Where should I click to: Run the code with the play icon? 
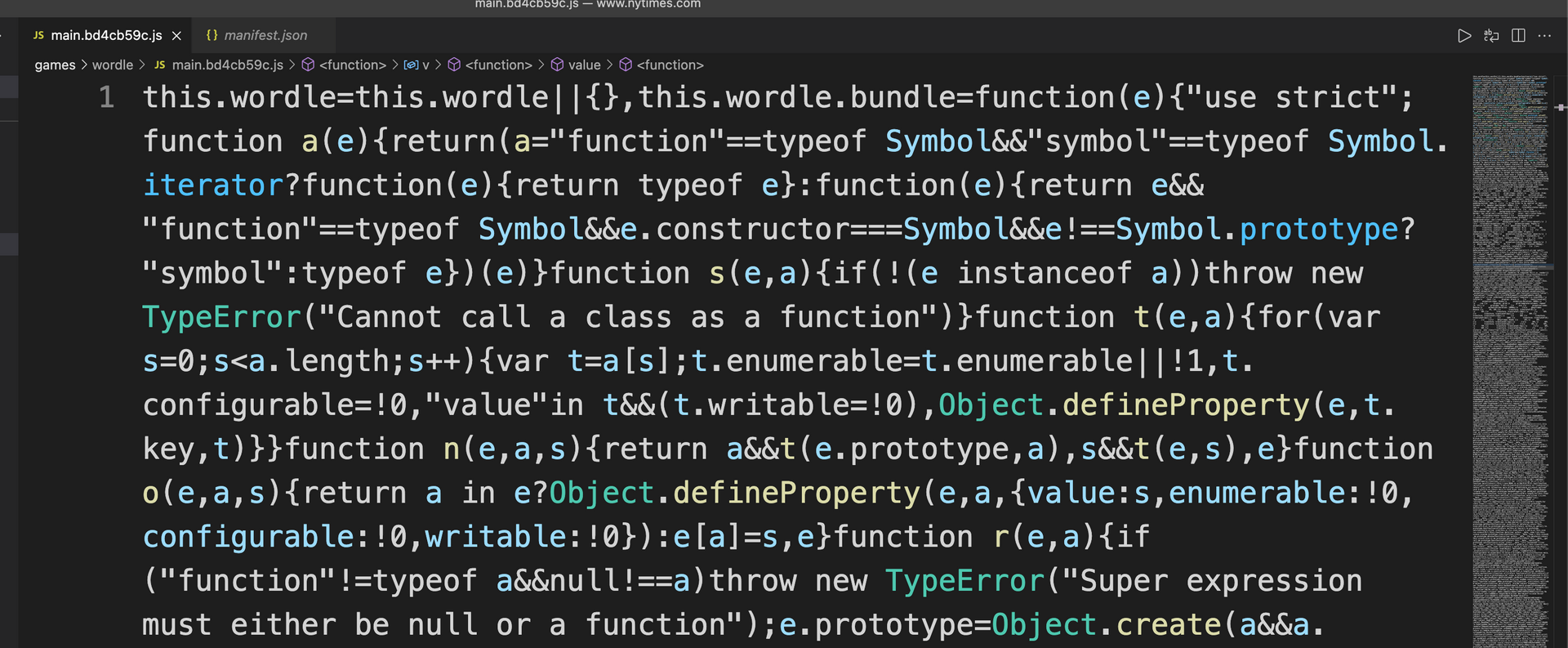pyautogui.click(x=1464, y=36)
